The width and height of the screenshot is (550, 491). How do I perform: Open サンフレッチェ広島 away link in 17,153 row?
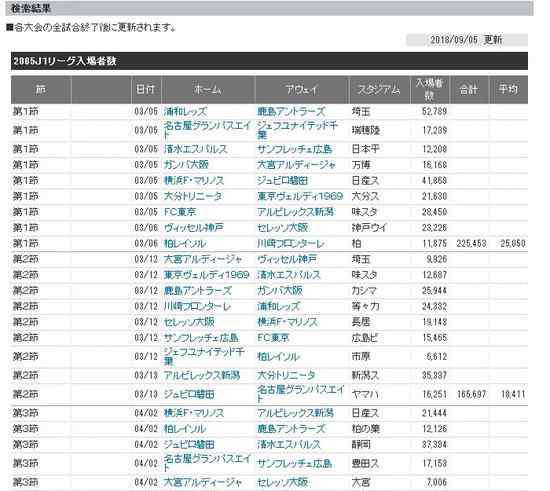(295, 463)
